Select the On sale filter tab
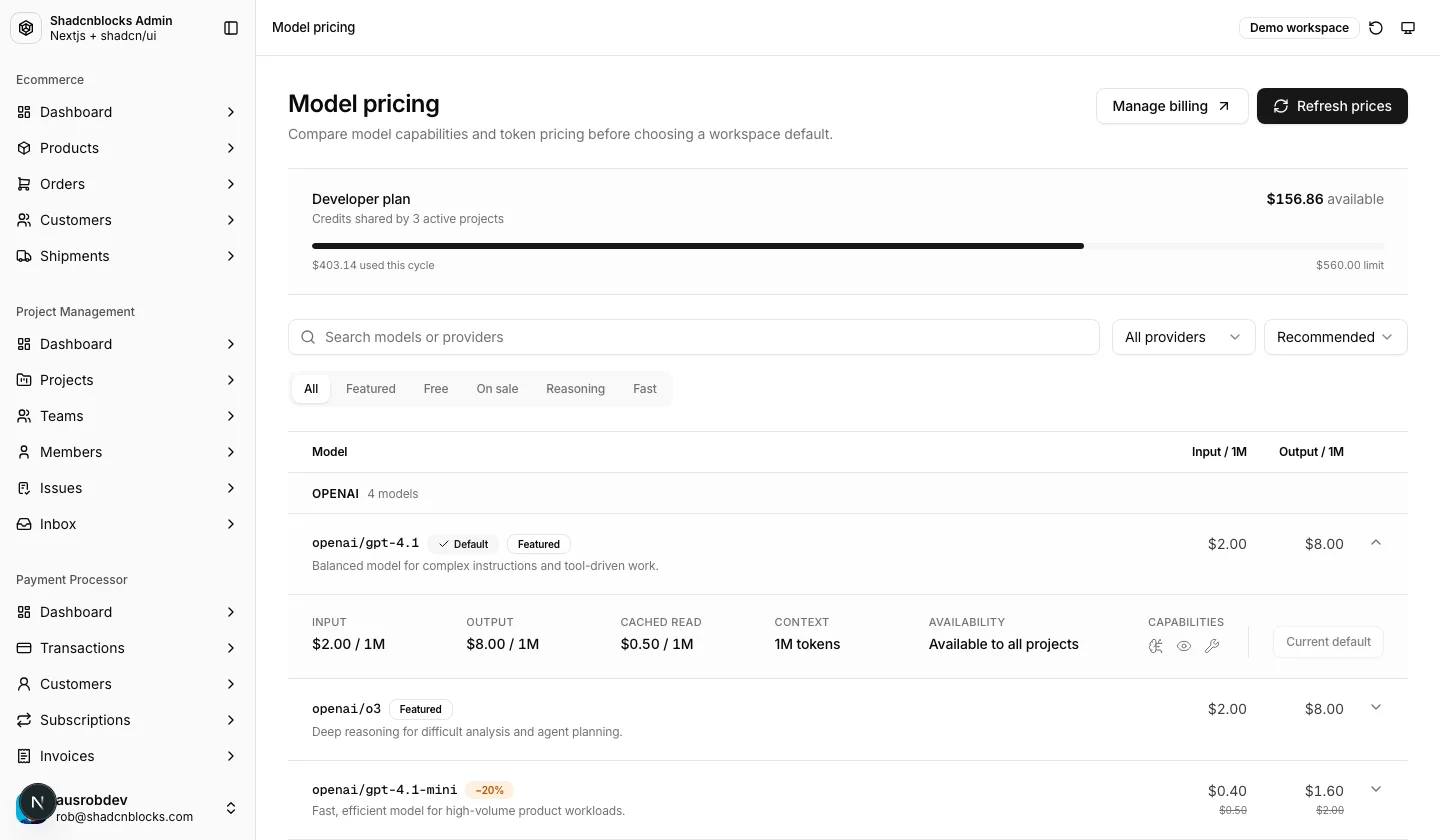1440x840 pixels. [497, 389]
